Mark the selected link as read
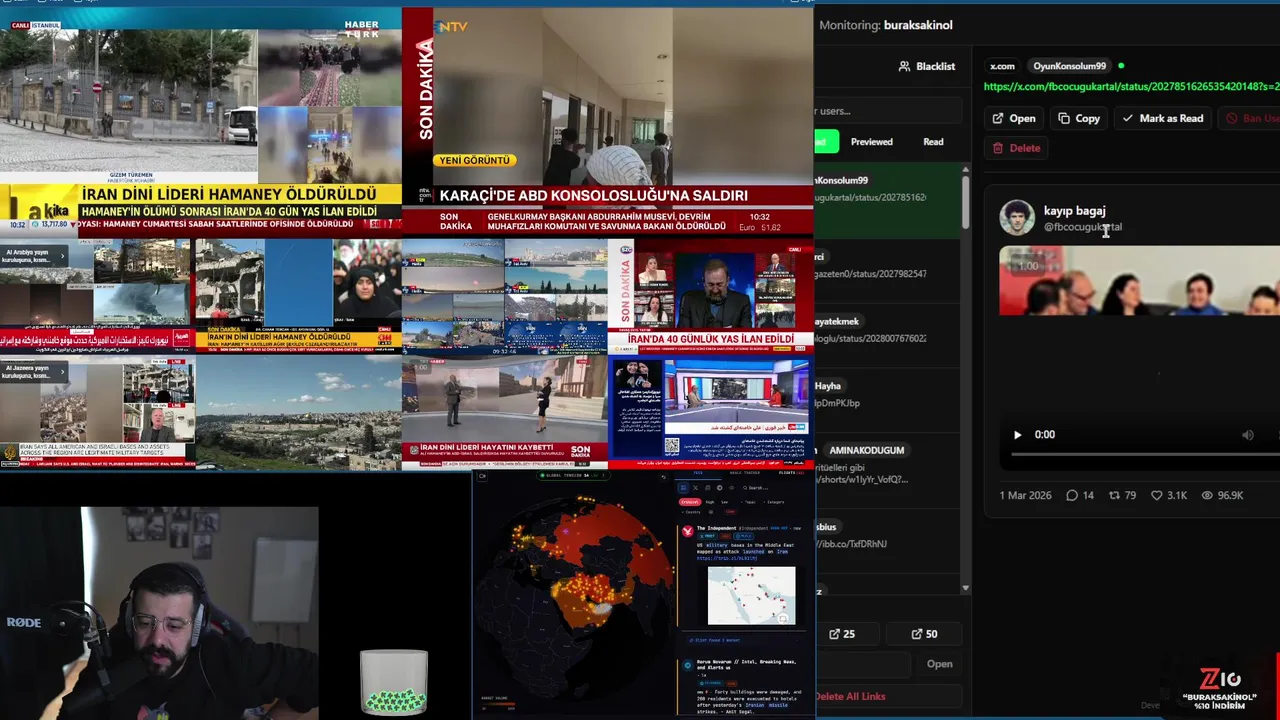Image resolution: width=1280 pixels, height=720 pixels. (x=1163, y=118)
